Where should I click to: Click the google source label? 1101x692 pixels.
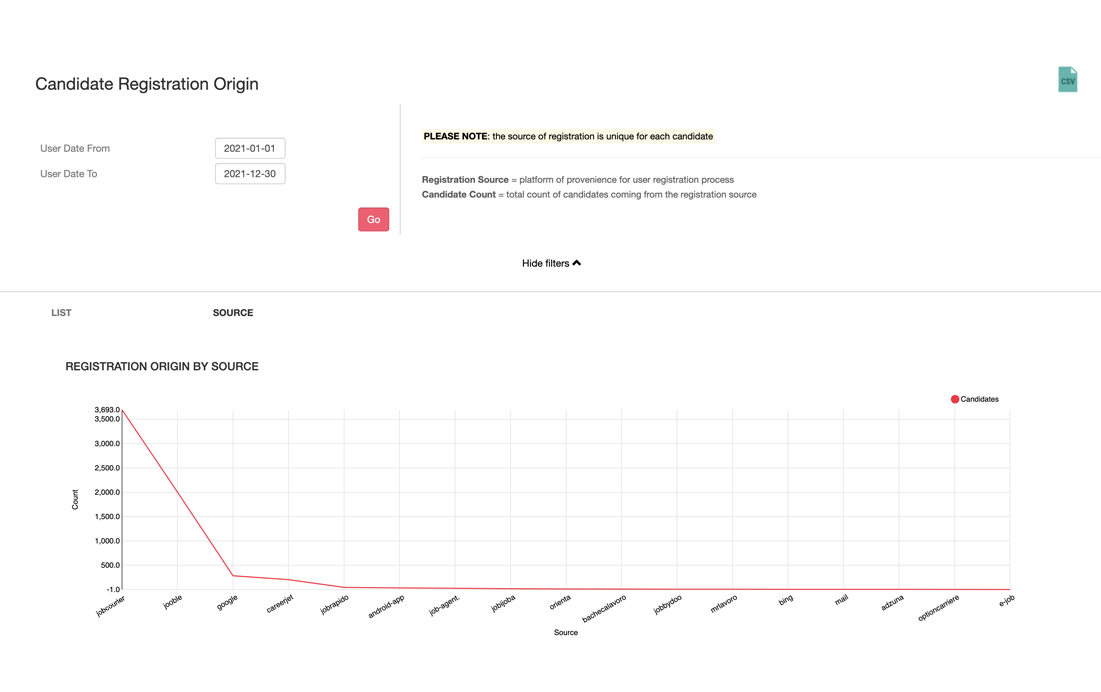228,602
